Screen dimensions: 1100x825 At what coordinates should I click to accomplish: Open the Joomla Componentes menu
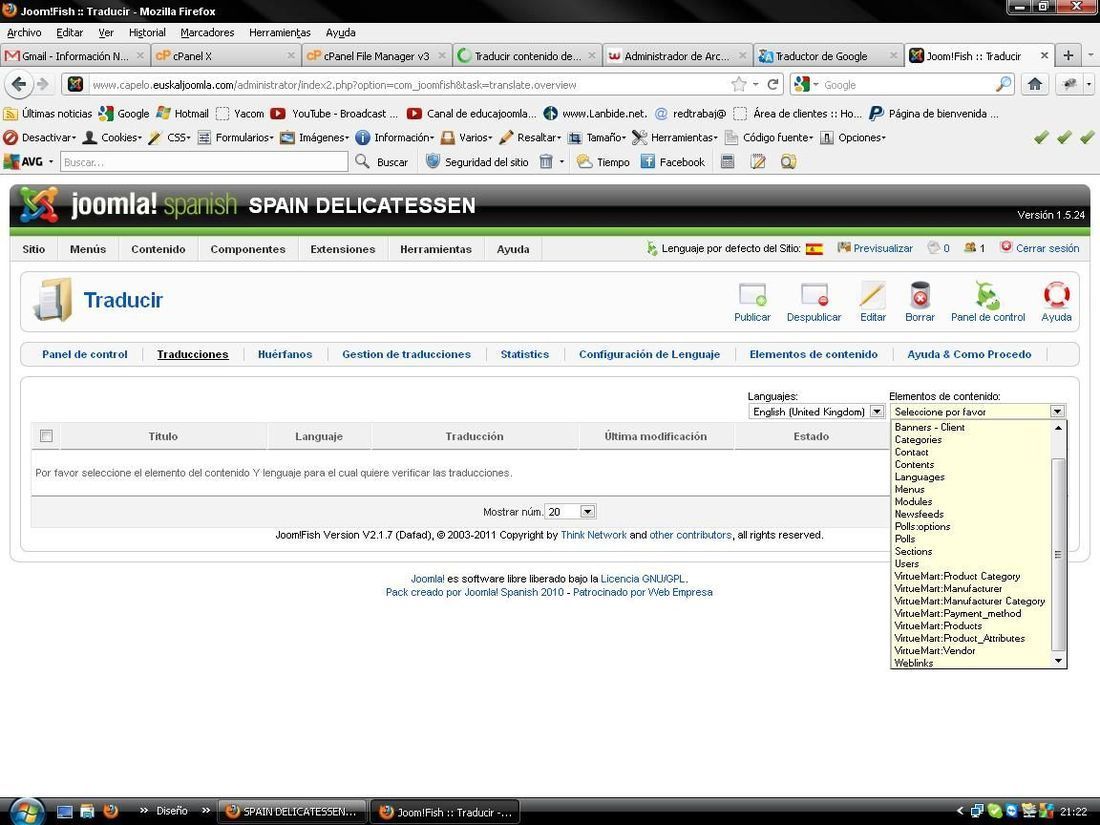tap(248, 249)
